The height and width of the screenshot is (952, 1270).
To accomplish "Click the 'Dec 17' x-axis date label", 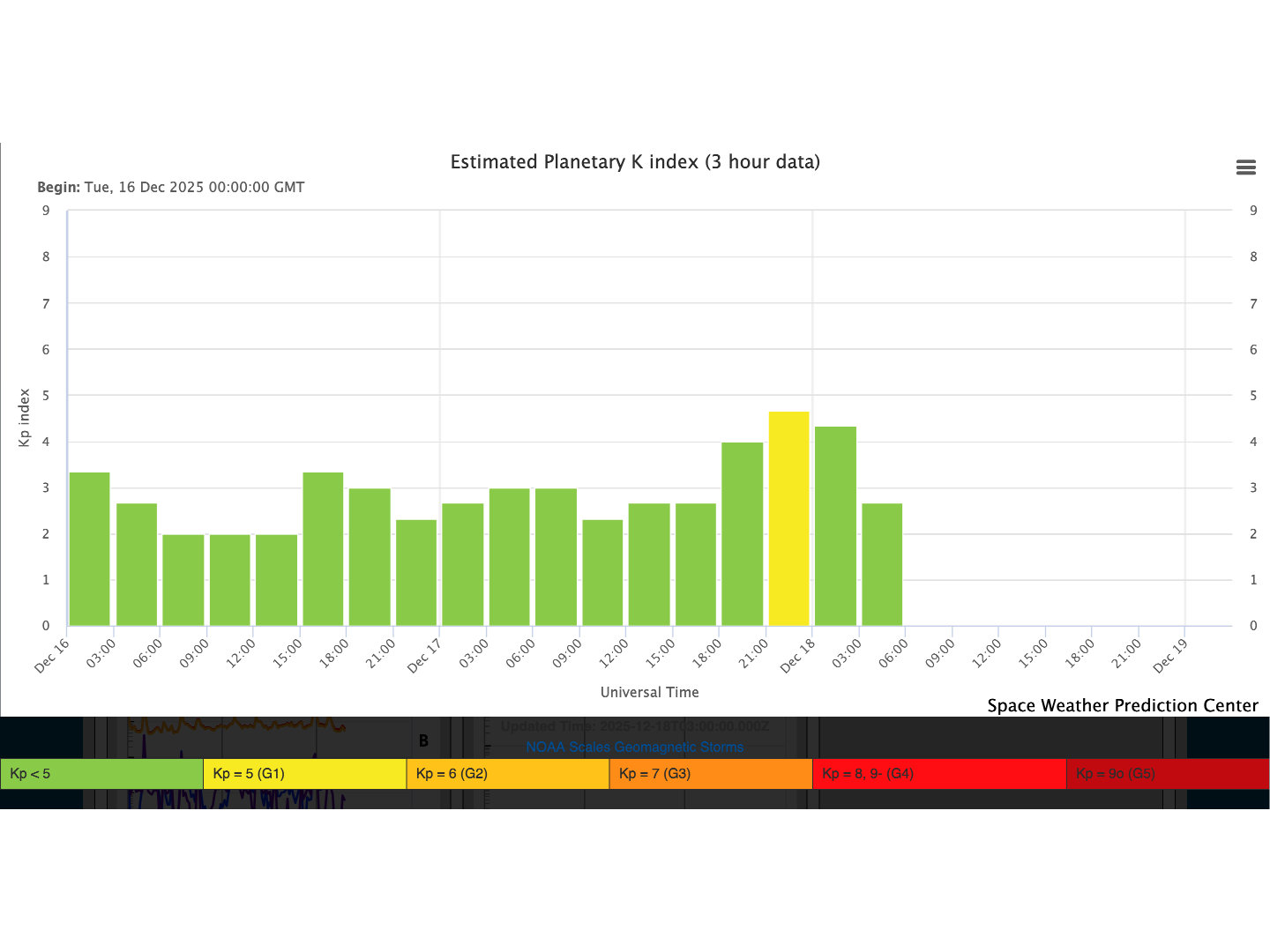I will (x=424, y=657).
